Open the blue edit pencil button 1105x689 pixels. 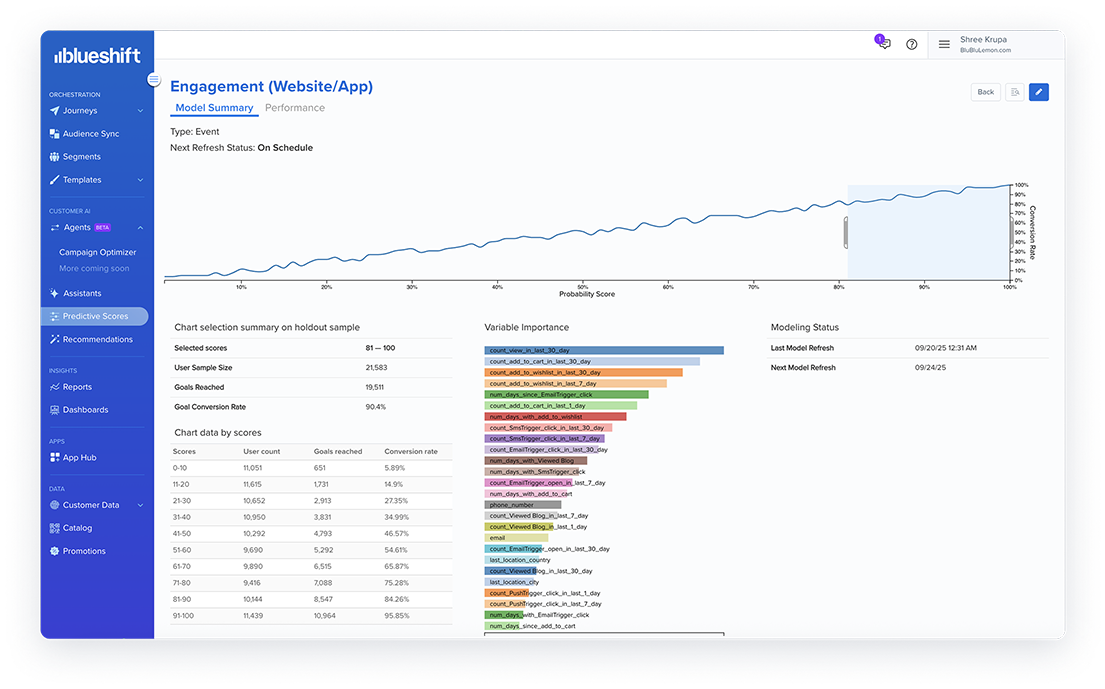1038,91
